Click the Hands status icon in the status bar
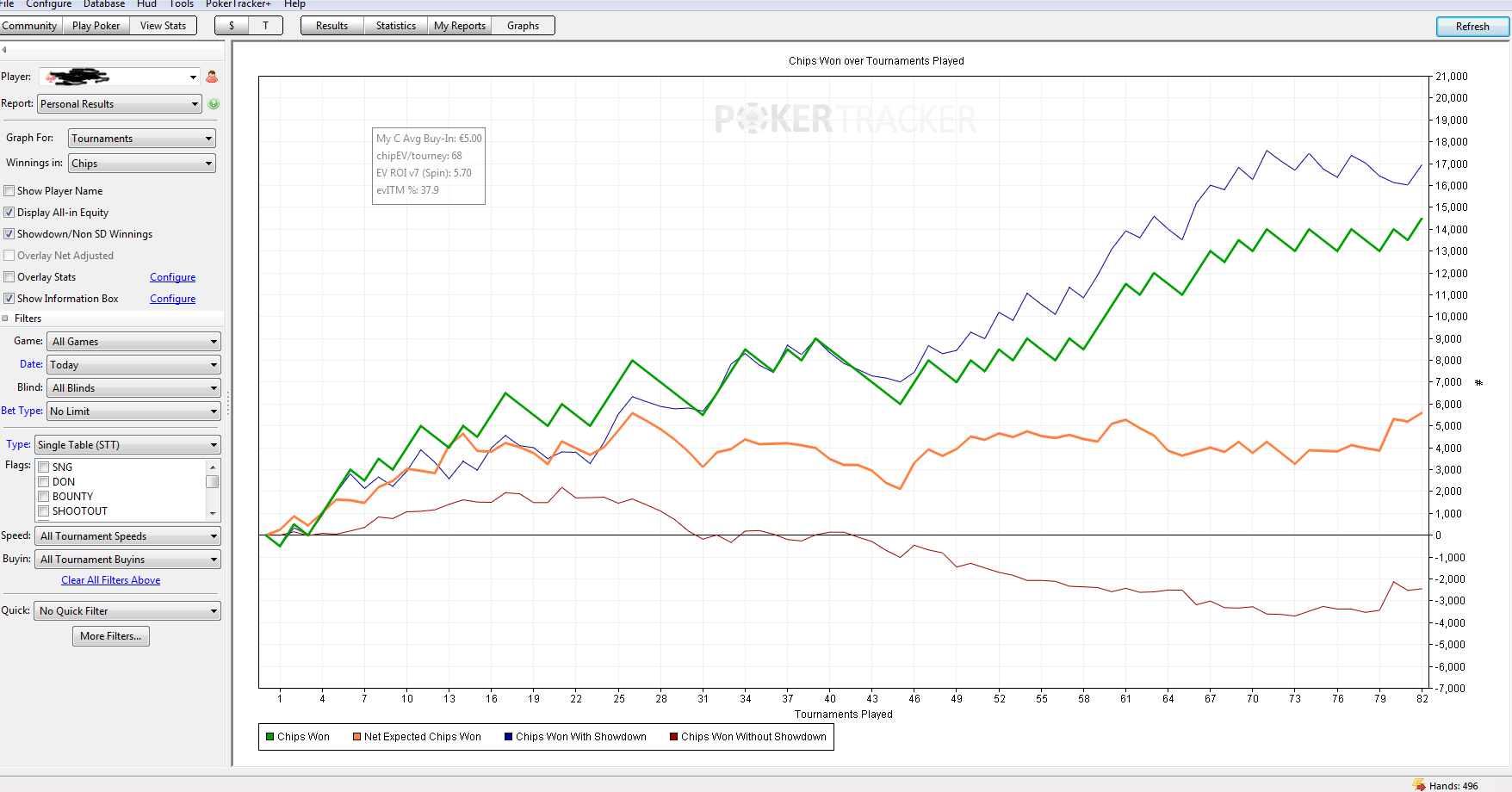This screenshot has width=1512, height=792. 1419,785
